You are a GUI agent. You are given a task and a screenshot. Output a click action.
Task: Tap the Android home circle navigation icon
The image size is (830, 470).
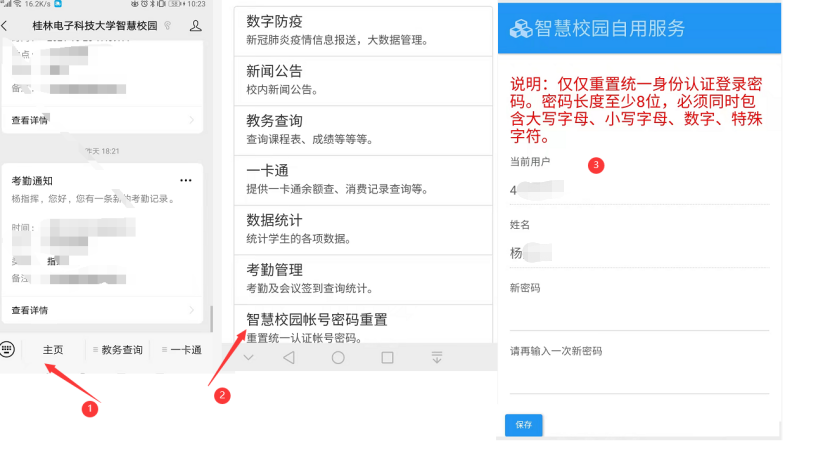pos(338,357)
